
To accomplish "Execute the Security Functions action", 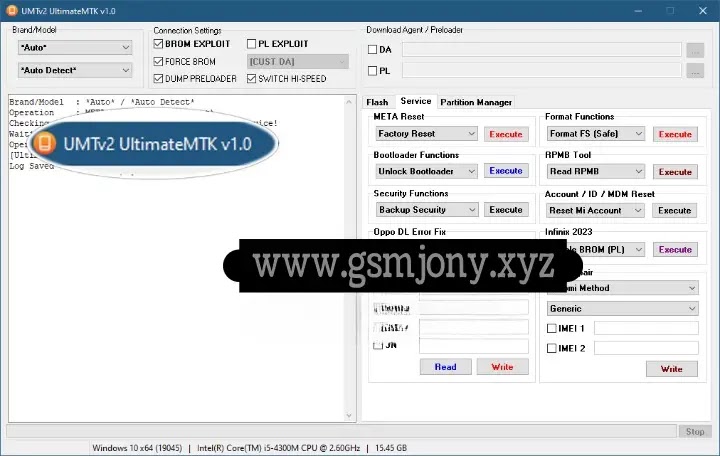I will click(506, 209).
